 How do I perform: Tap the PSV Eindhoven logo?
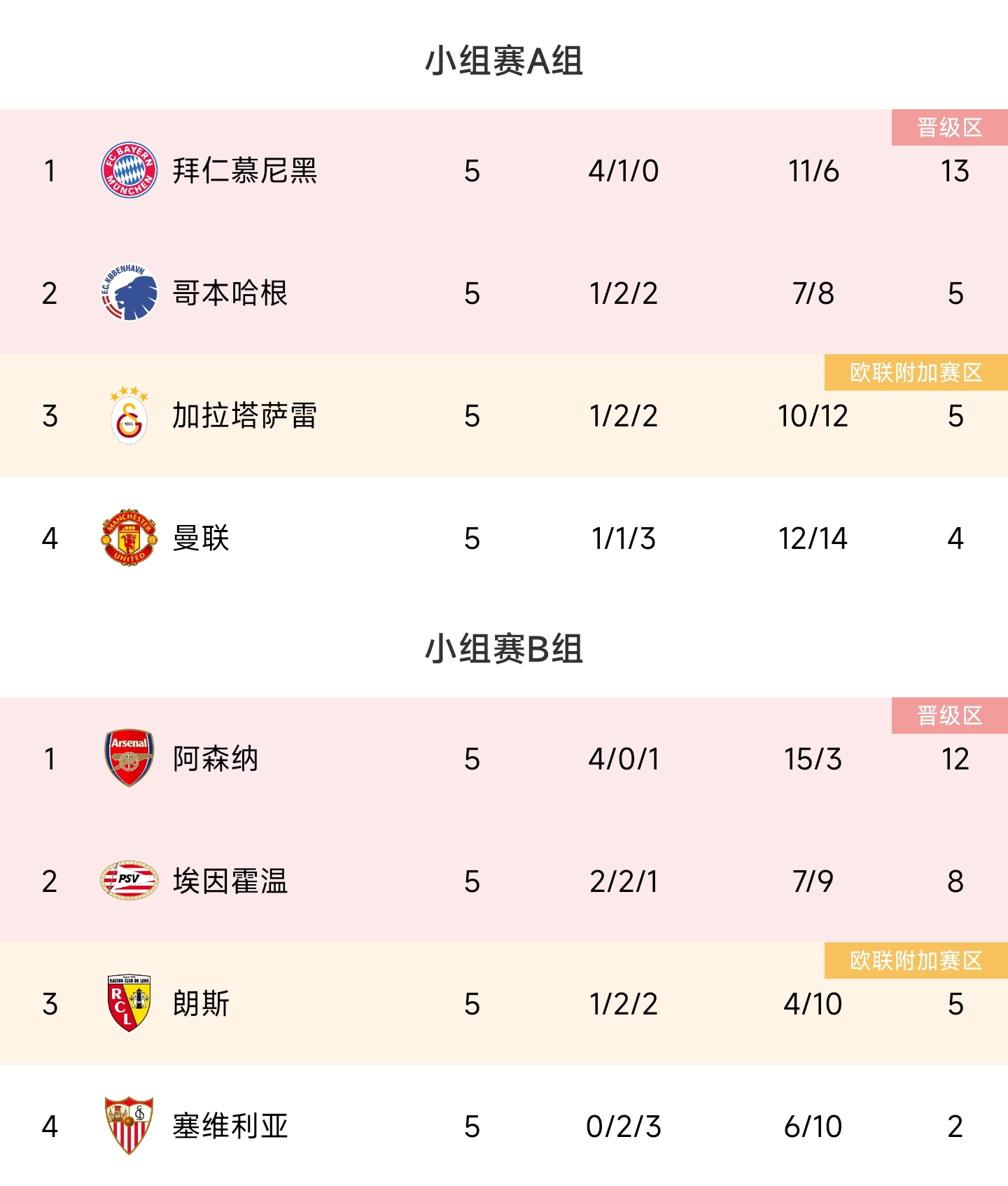(x=129, y=881)
